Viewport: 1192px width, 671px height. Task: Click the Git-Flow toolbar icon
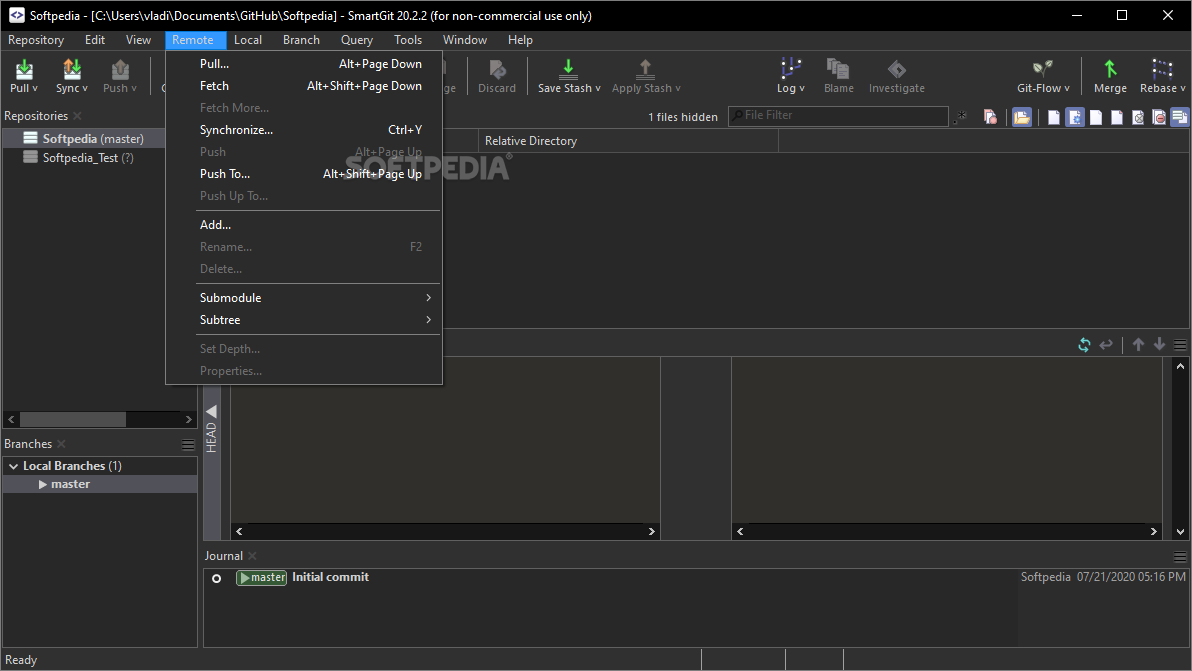[x=1042, y=69]
